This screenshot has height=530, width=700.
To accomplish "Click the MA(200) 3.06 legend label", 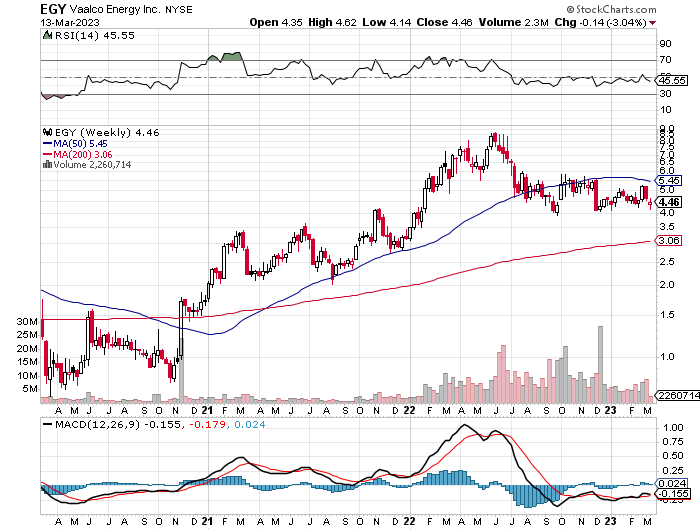I will [x=83, y=154].
